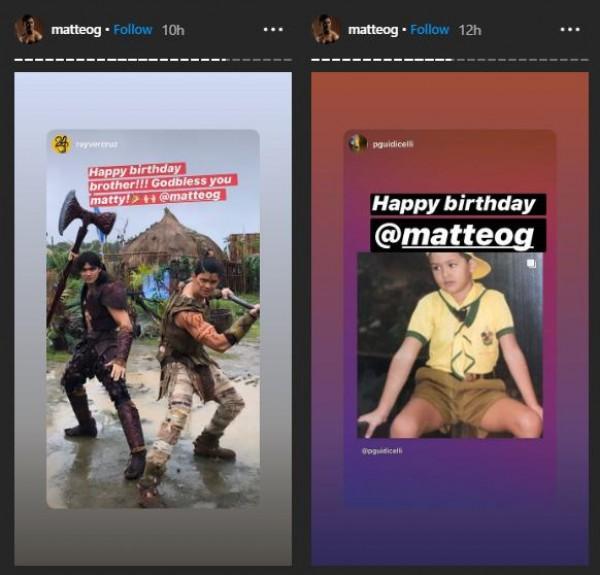The image size is (600, 575).
Task: Tap pguidicelli's round avatar in the shared post
Action: point(357,143)
